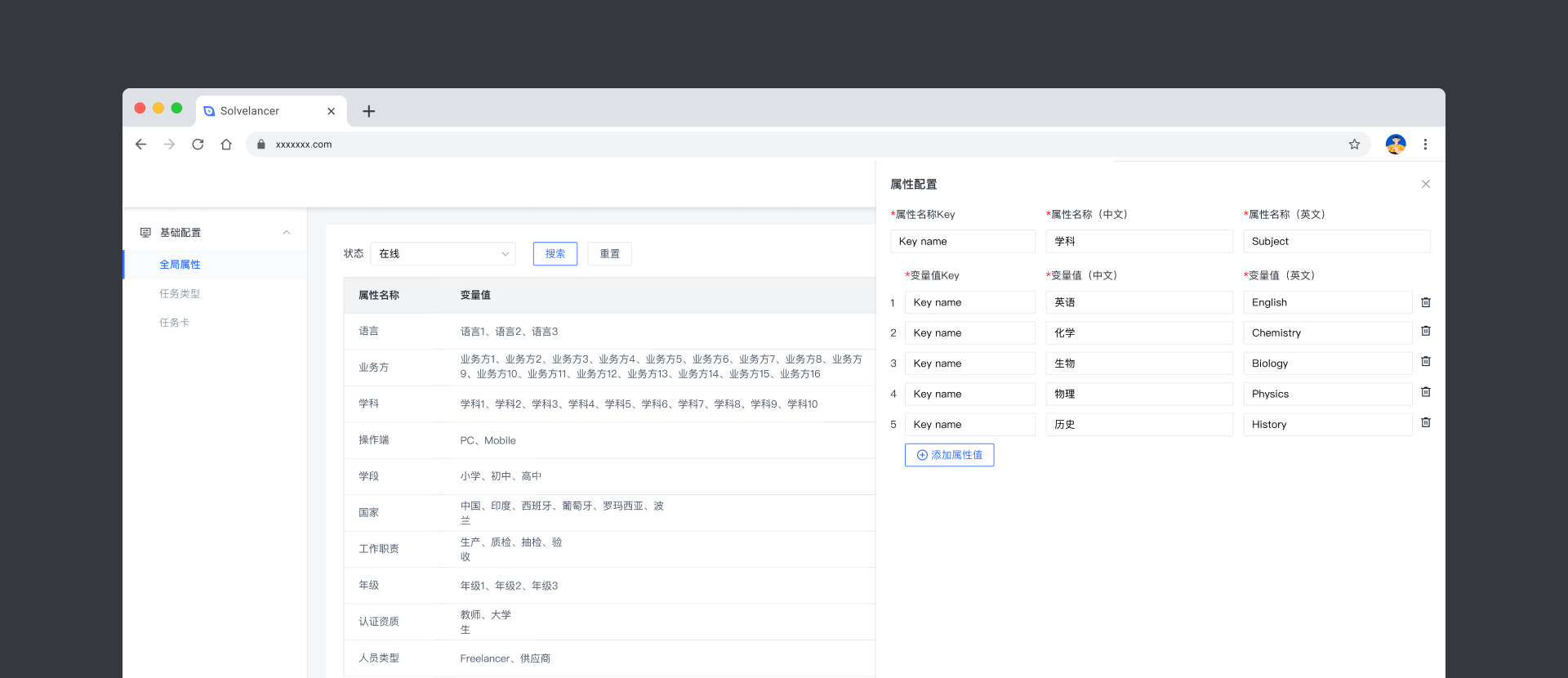The image size is (1568, 678).
Task: Close the 属性配置 panel
Action: coord(1425,185)
